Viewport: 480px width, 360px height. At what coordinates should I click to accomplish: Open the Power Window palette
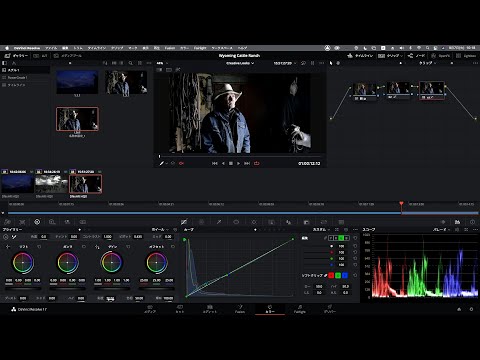[x=236, y=222]
